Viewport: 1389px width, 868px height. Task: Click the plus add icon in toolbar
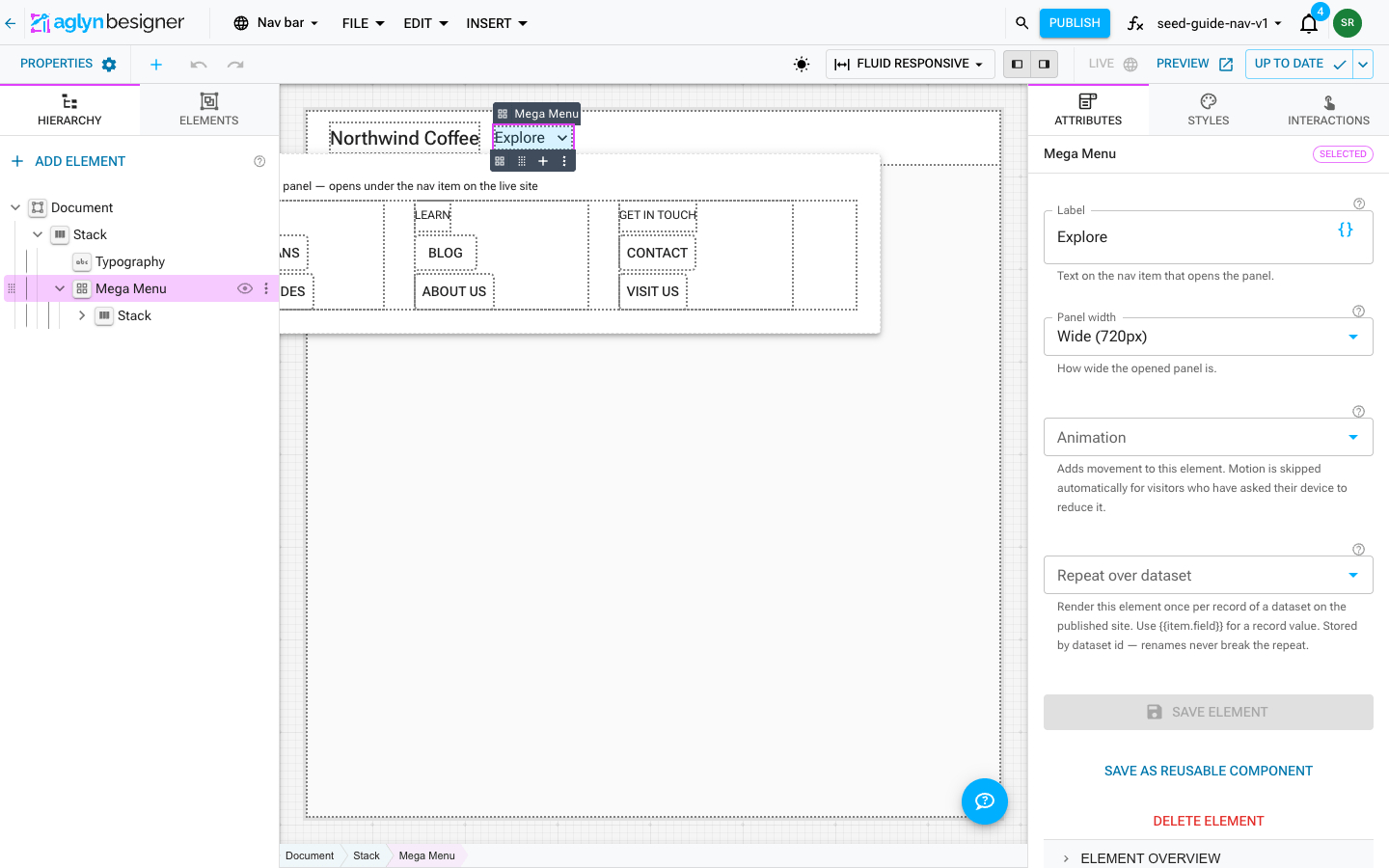coord(156,65)
